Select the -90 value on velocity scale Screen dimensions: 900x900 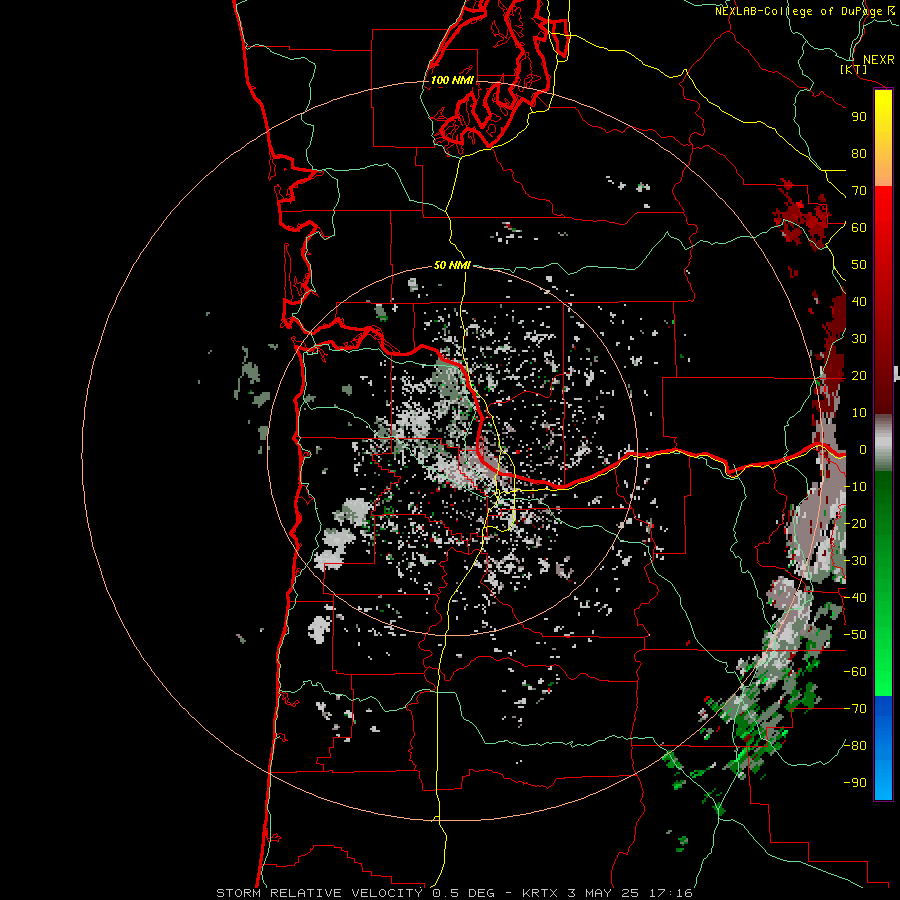click(x=855, y=783)
